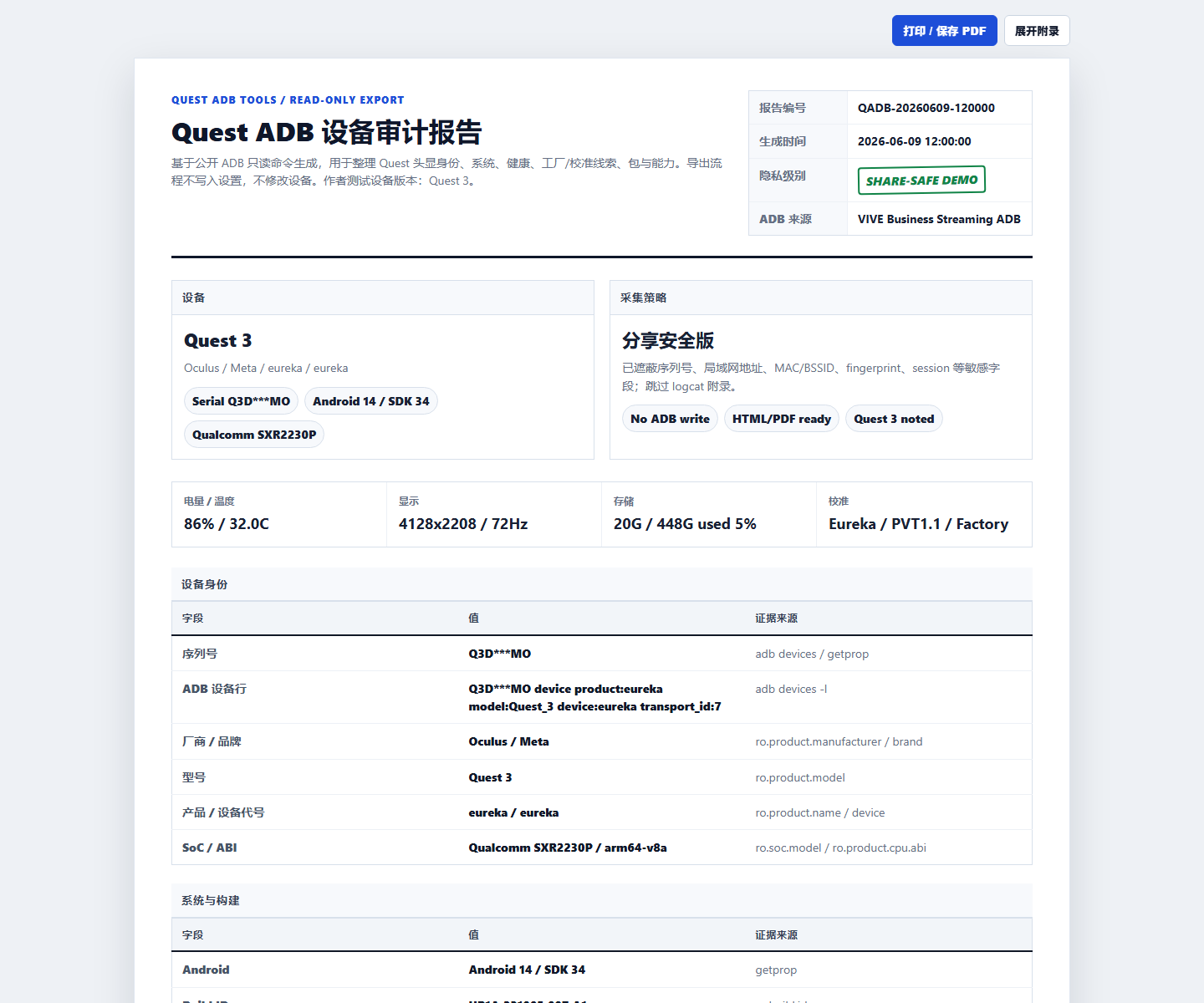Click the getprop source cell in Android row
This screenshot has height=1003, width=1204.
[x=776, y=970]
